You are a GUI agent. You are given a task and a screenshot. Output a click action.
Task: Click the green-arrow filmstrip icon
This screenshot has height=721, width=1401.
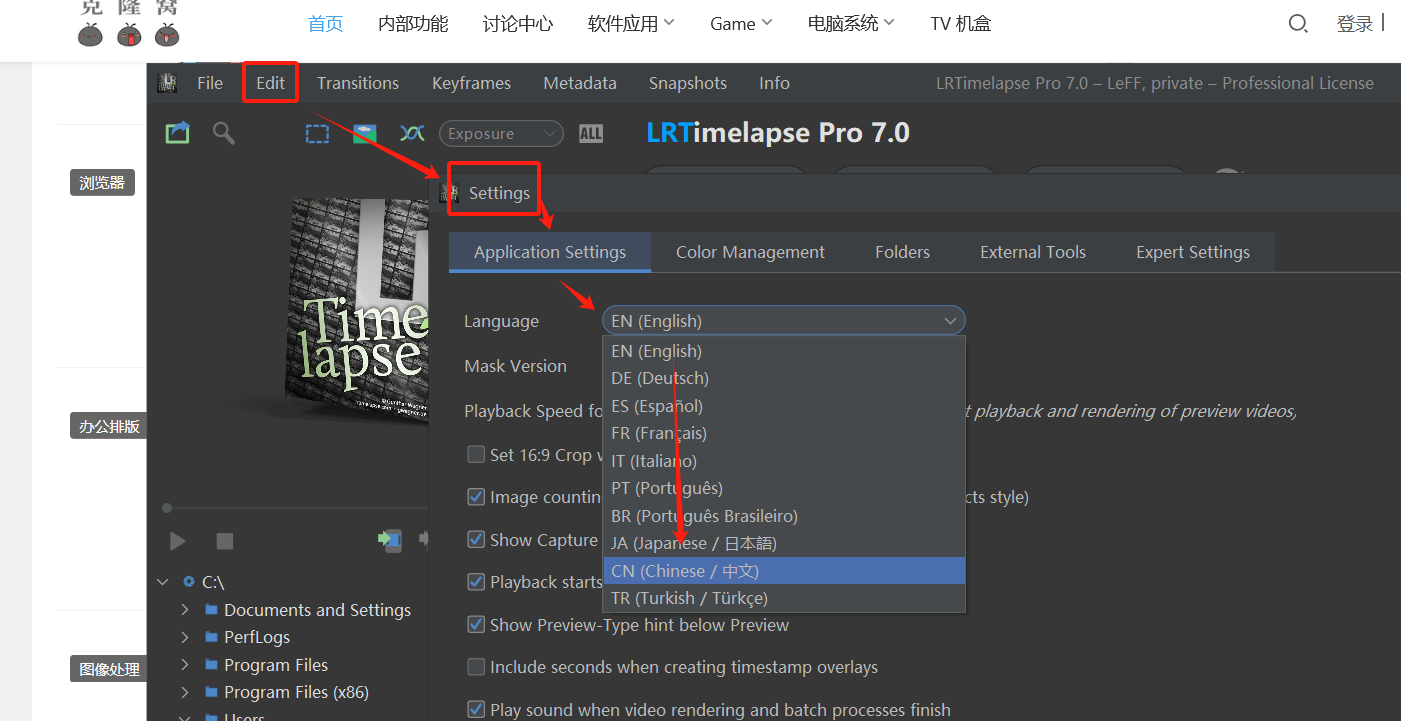390,540
